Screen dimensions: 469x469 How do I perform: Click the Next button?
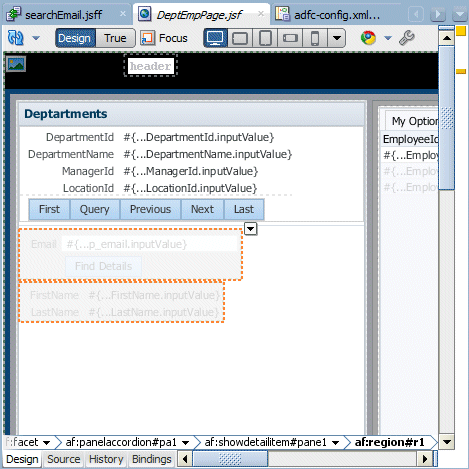tap(202, 209)
